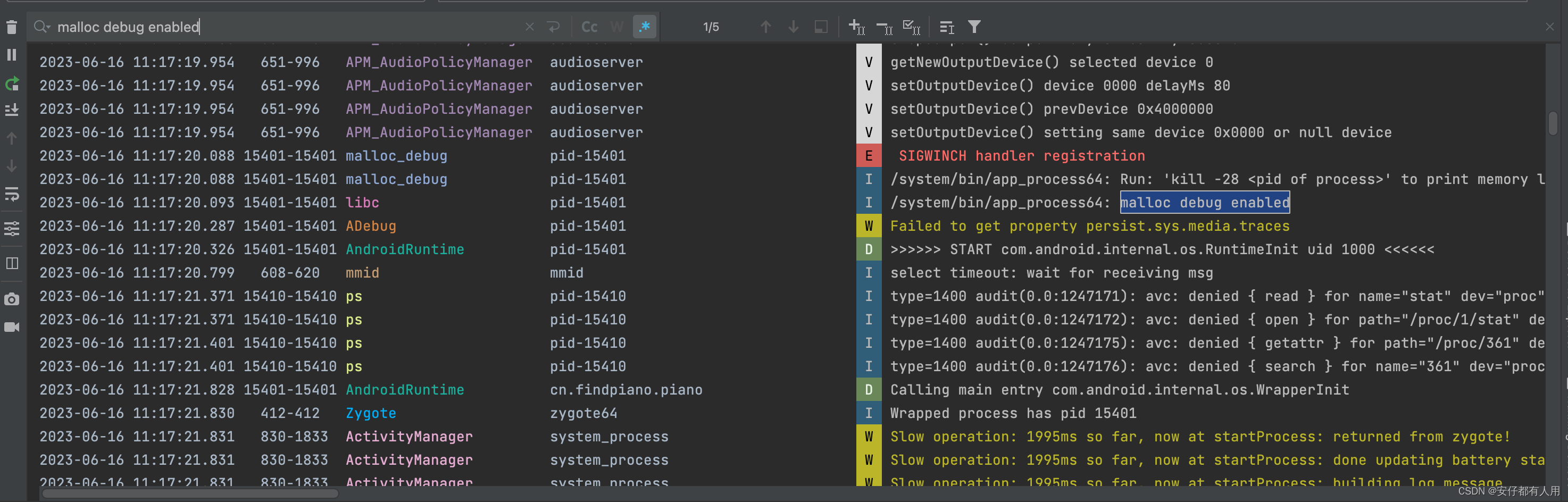1568x502 pixels.
Task: Click 'Slow operation... done updating battery' warning
Action: click(1217, 460)
